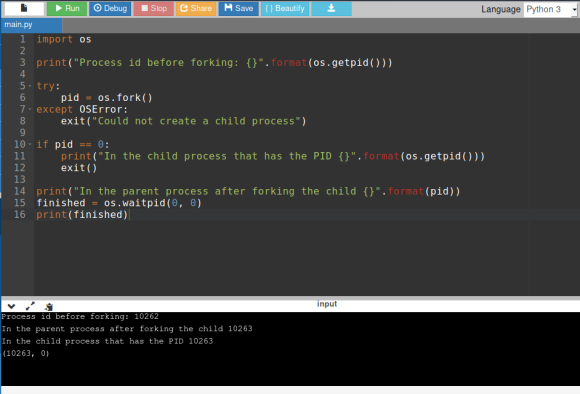Screen dimensions: 580x394
Task: Click console line 'In the child process that has the PID 10263'
Action: point(107,341)
